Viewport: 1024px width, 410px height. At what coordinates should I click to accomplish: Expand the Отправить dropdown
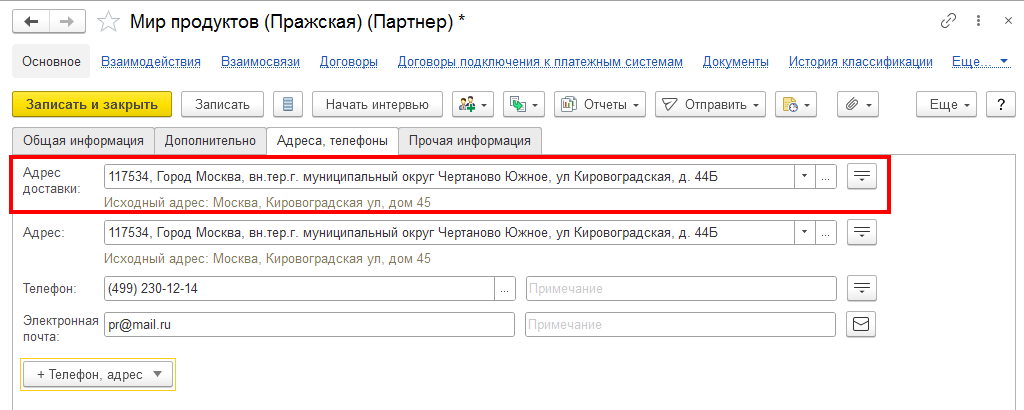tap(710, 104)
